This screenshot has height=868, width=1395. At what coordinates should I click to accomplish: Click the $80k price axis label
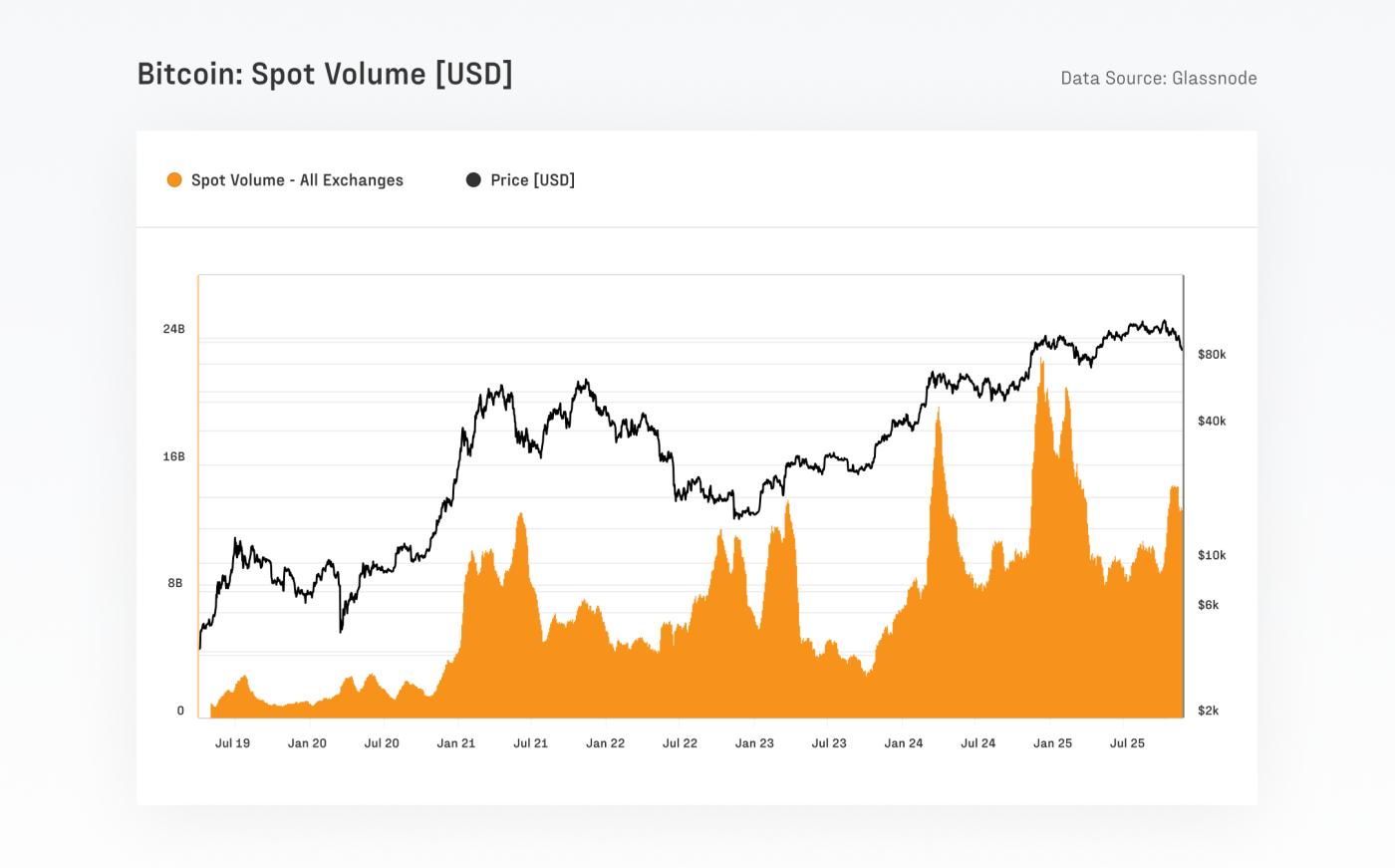1212,353
